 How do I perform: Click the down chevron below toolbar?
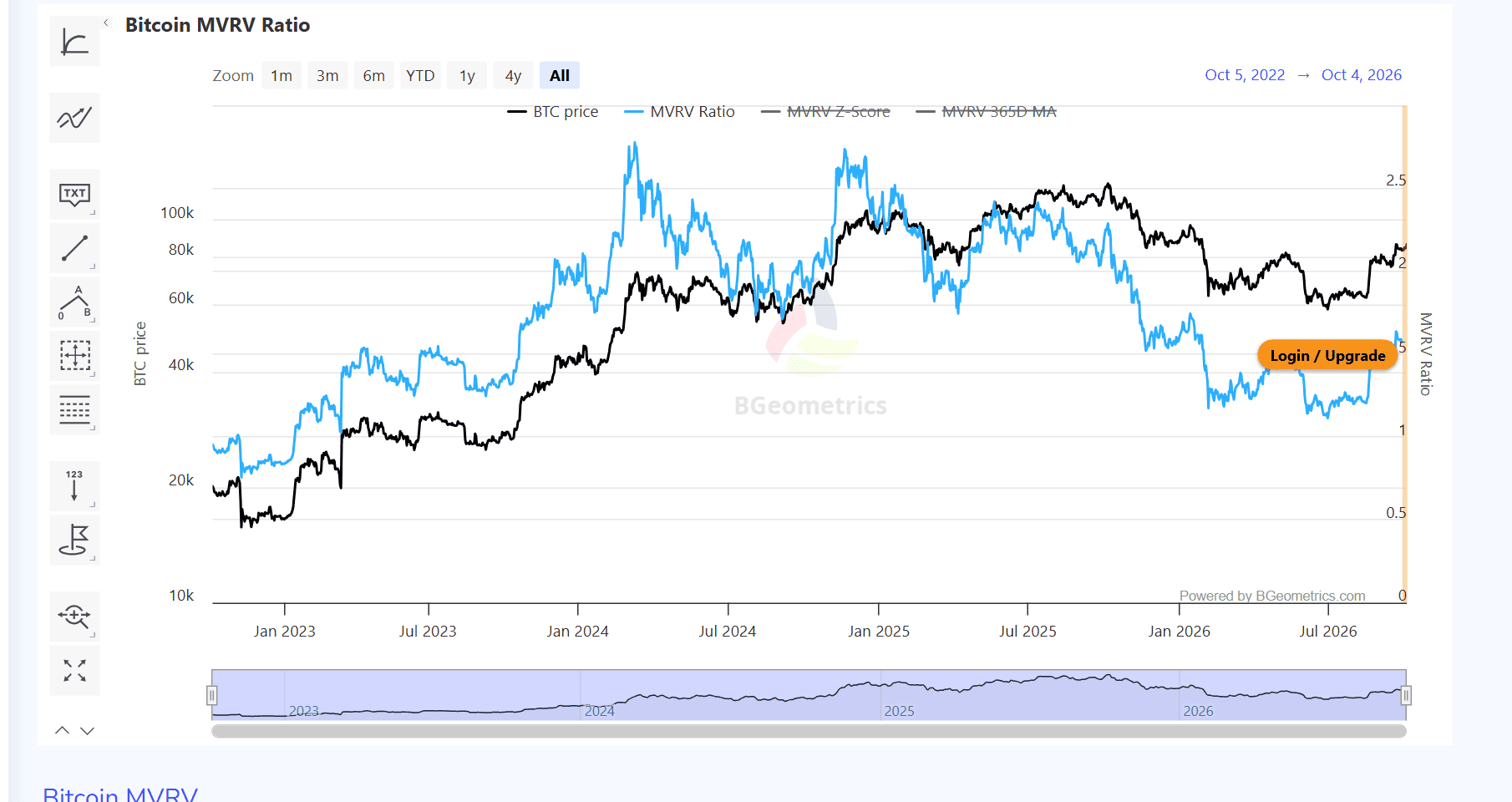tap(87, 730)
